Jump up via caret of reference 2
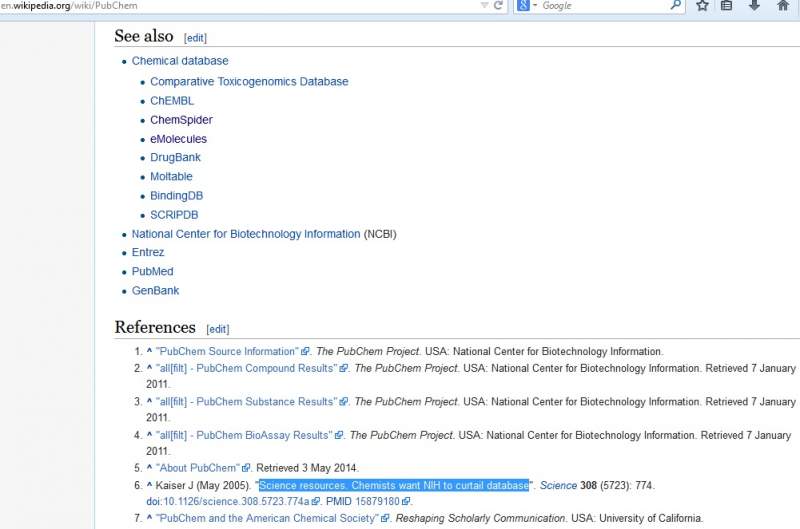This screenshot has width=800, height=529. click(149, 367)
